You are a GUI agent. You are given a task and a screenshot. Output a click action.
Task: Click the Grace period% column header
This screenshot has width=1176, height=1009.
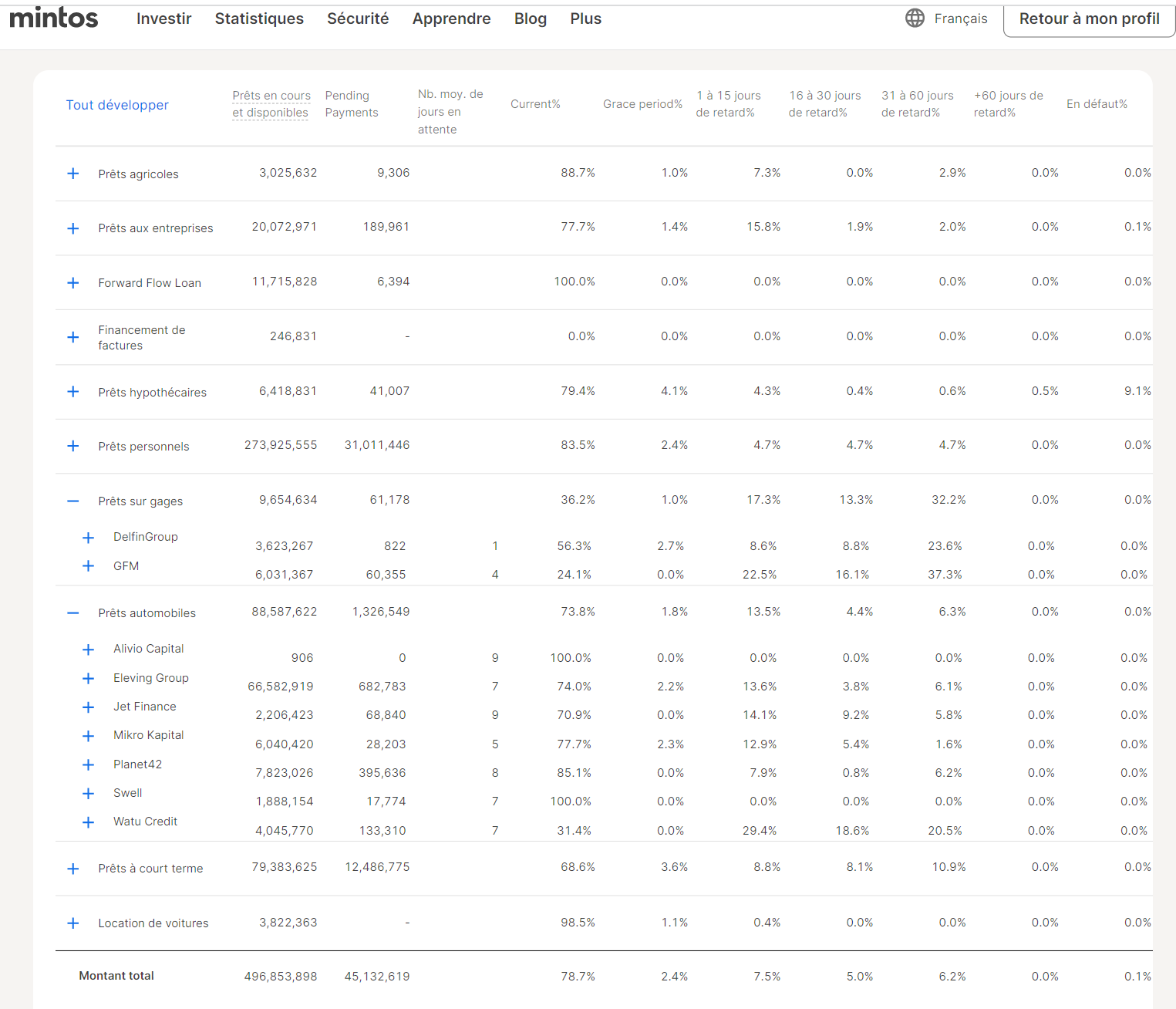point(643,104)
